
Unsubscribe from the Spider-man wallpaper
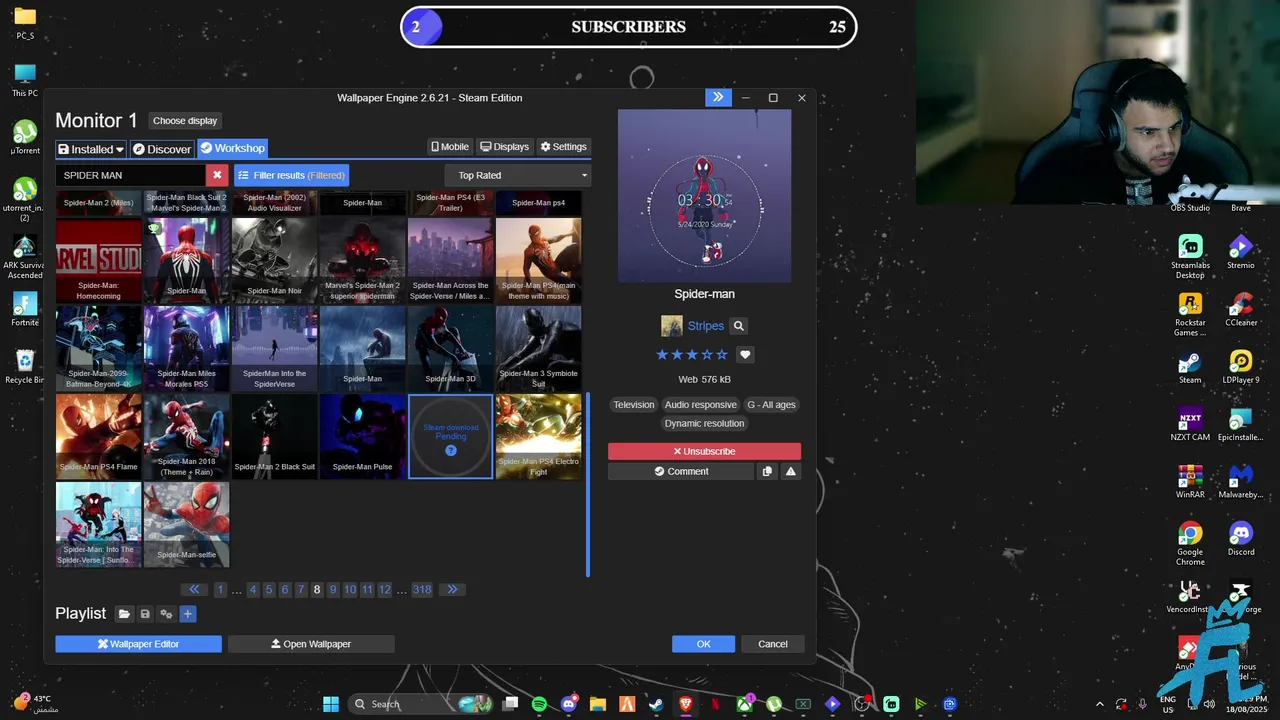point(704,451)
